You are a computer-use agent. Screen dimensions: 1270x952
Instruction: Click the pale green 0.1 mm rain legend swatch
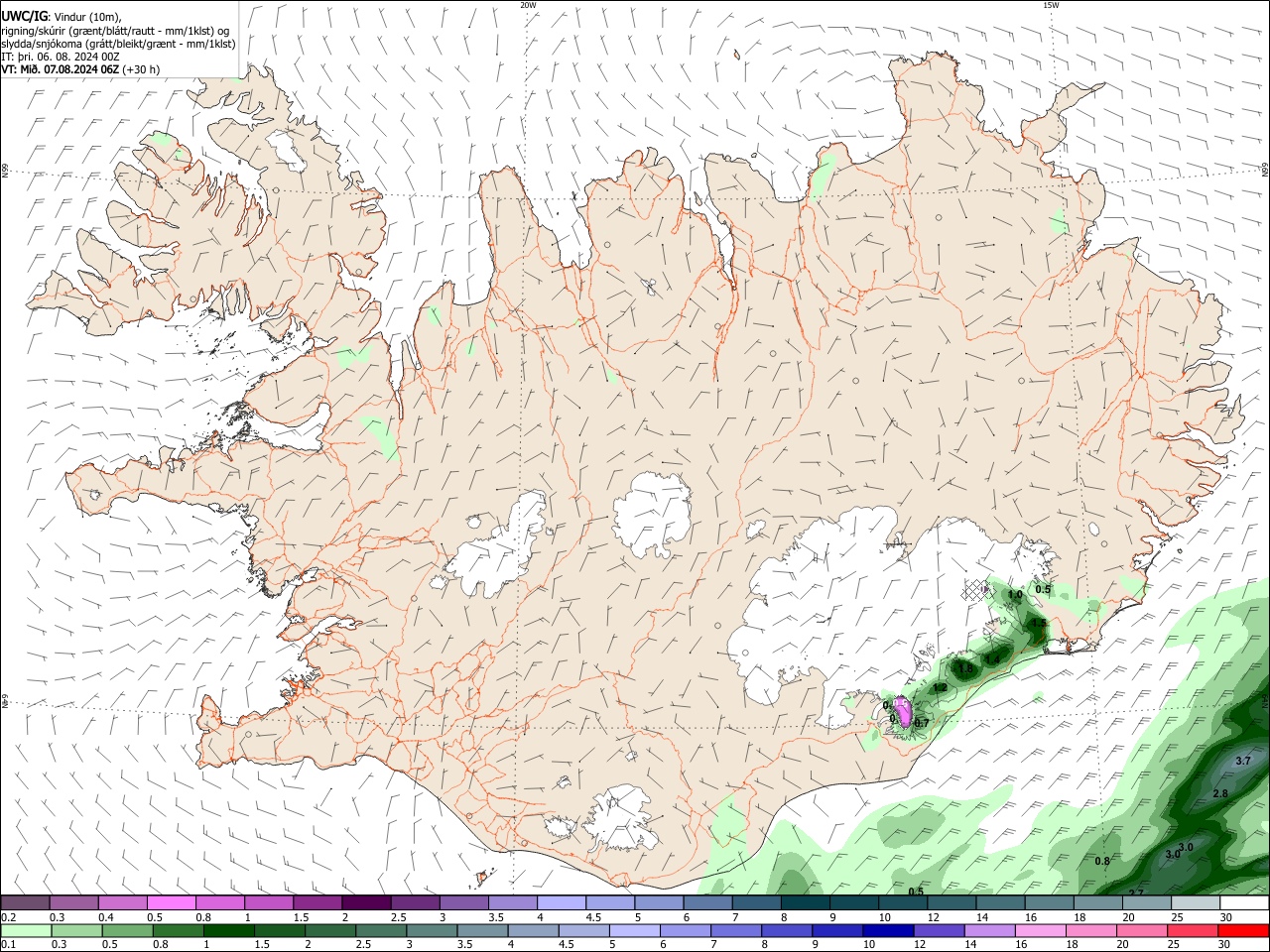[26, 930]
